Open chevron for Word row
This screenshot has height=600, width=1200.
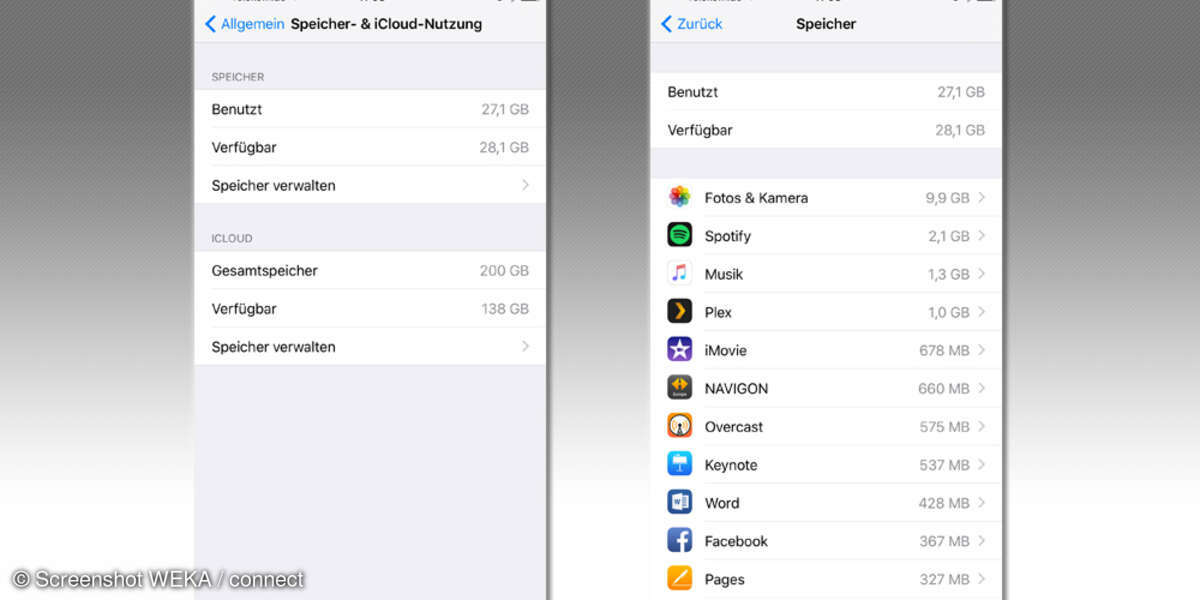[982, 503]
